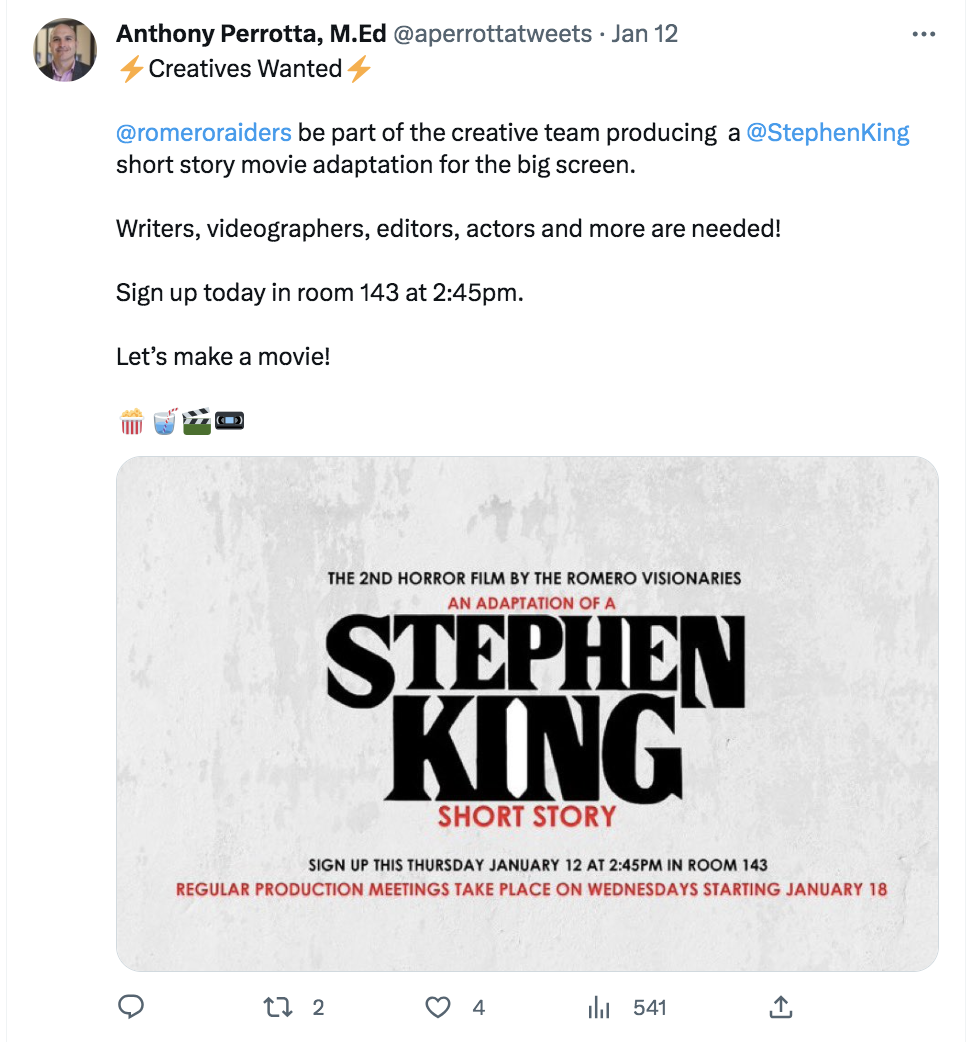Open the Jan 12 timestamp link

645,34
